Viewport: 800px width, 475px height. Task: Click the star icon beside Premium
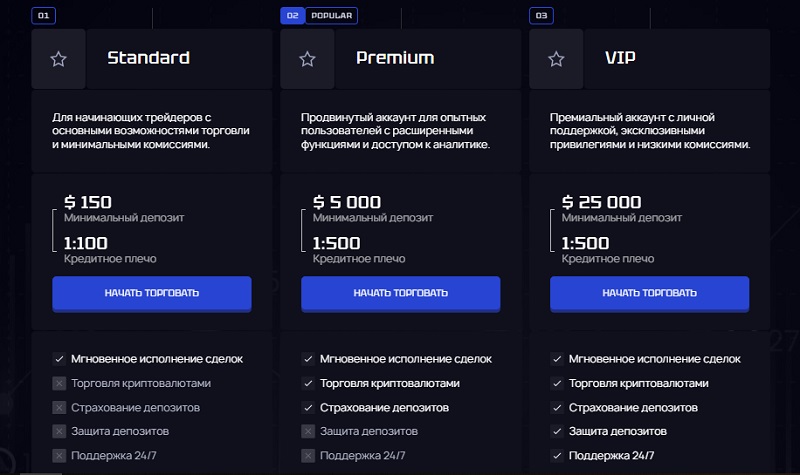[x=307, y=59]
